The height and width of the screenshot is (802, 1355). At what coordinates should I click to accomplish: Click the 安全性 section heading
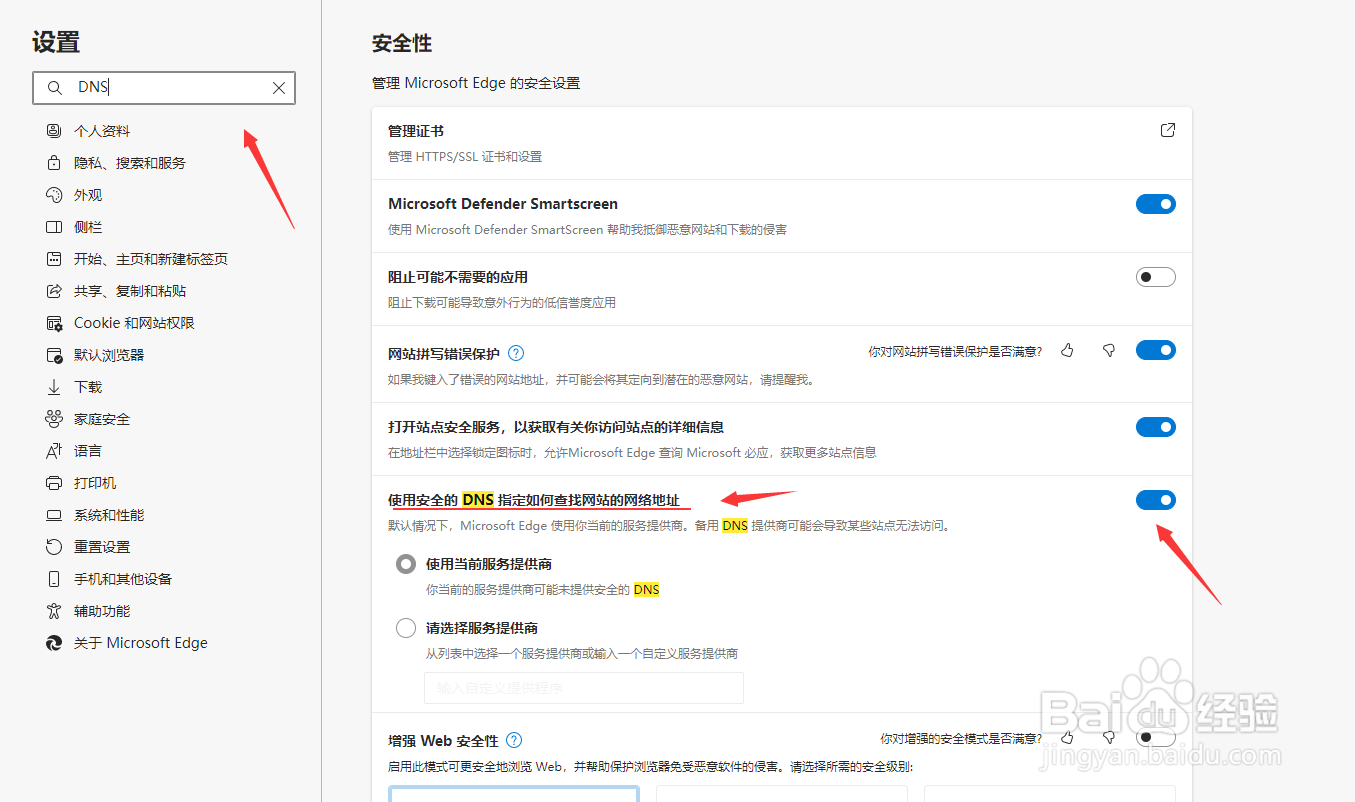point(402,43)
